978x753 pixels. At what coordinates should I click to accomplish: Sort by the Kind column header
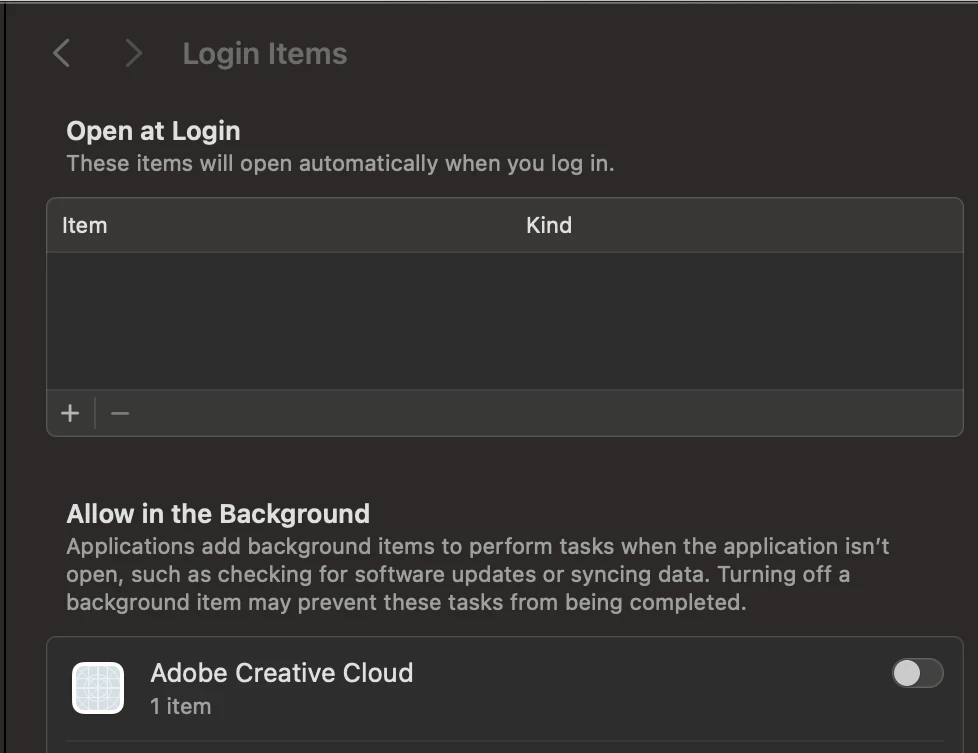pyautogui.click(x=549, y=225)
